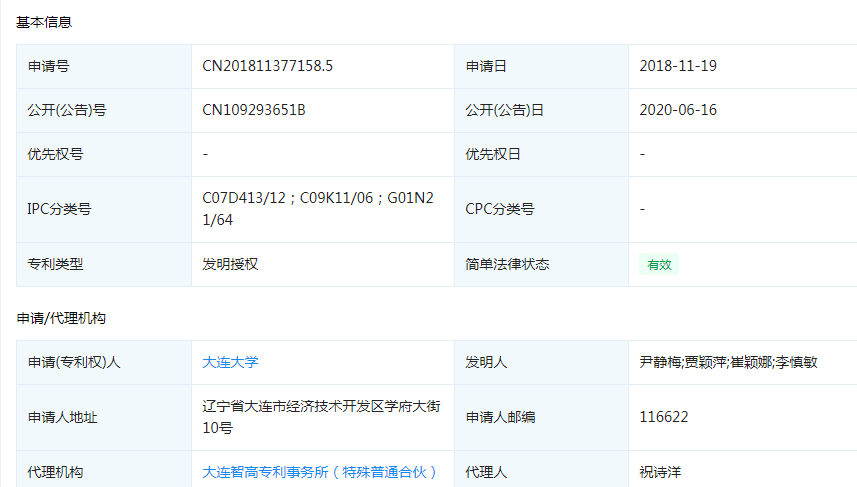Click the application date 2018-11-19
The width and height of the screenshot is (857, 487).
tap(678, 66)
